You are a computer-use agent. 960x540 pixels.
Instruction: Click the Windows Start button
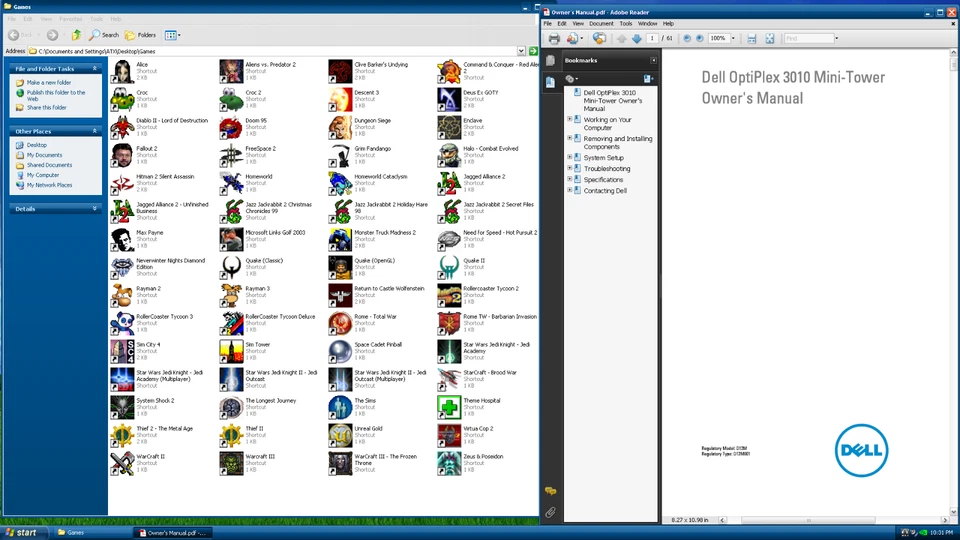pyautogui.click(x=21, y=533)
